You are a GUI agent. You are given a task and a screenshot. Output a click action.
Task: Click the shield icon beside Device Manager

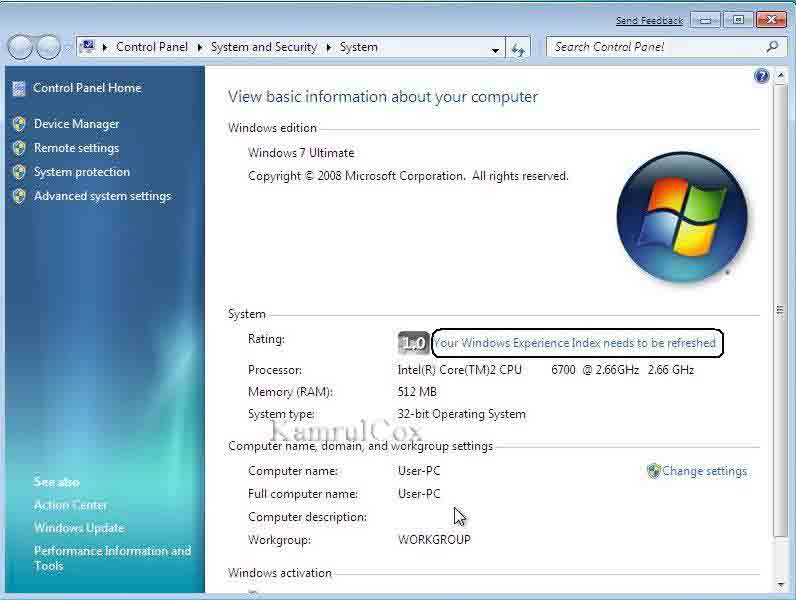(x=19, y=124)
